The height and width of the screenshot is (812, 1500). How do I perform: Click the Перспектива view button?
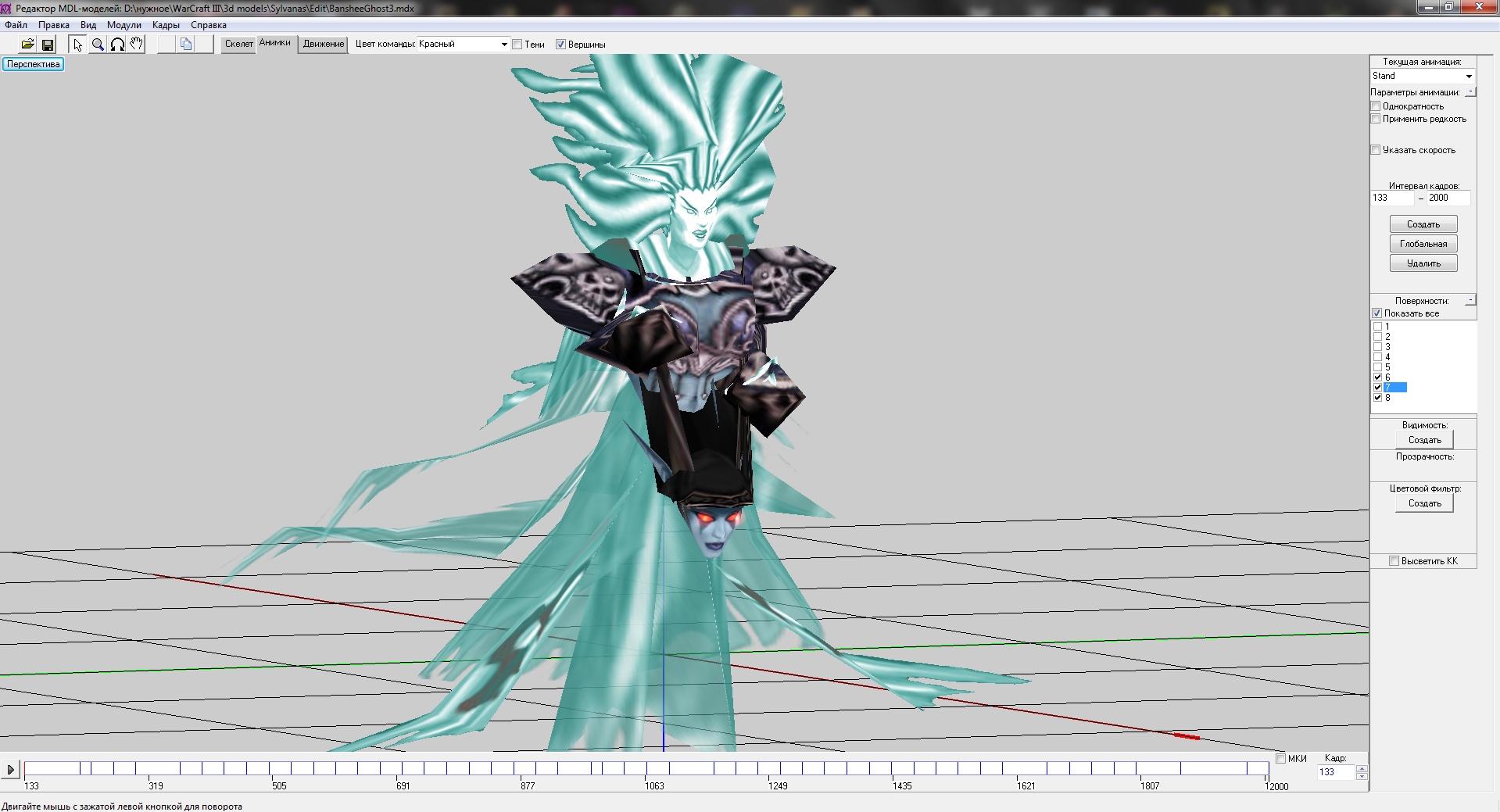(x=34, y=64)
